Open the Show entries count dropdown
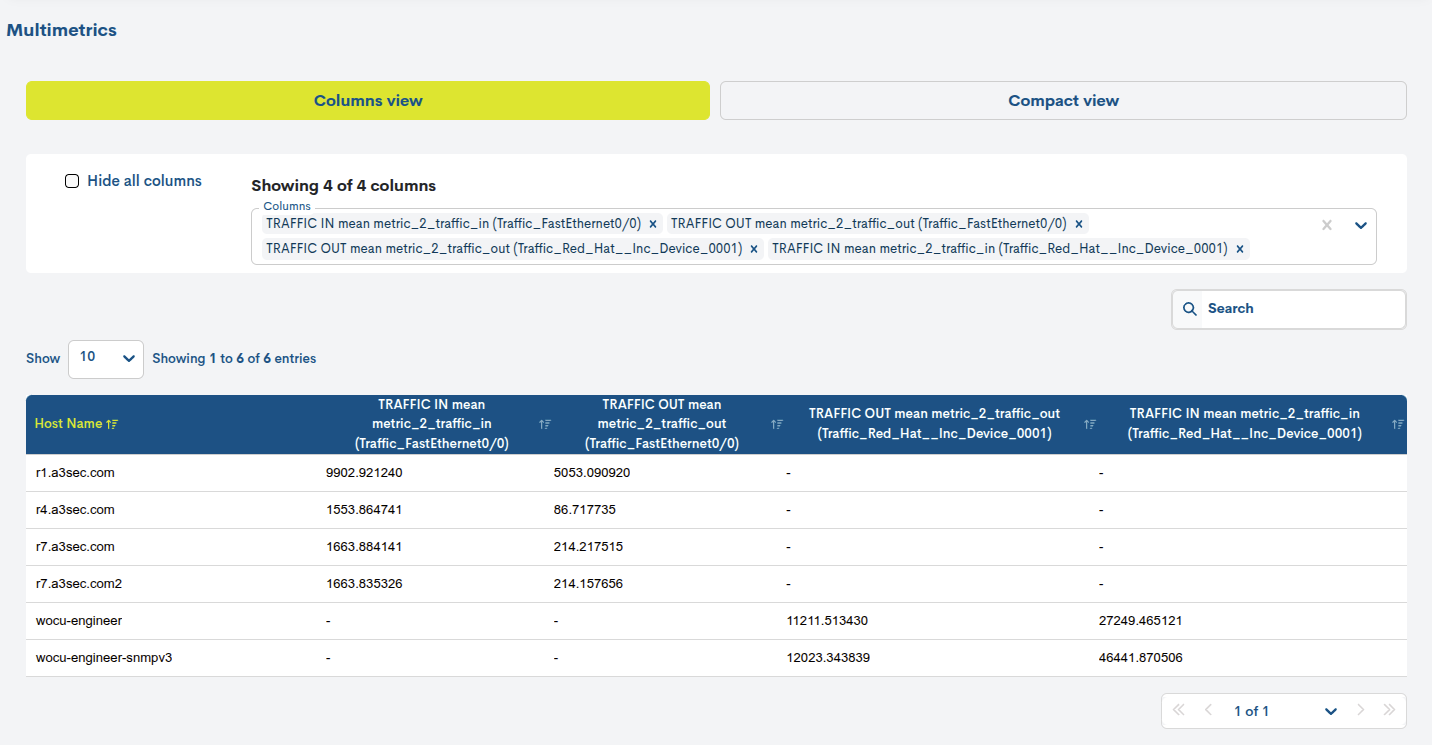This screenshot has height=745, width=1432. [x=106, y=358]
